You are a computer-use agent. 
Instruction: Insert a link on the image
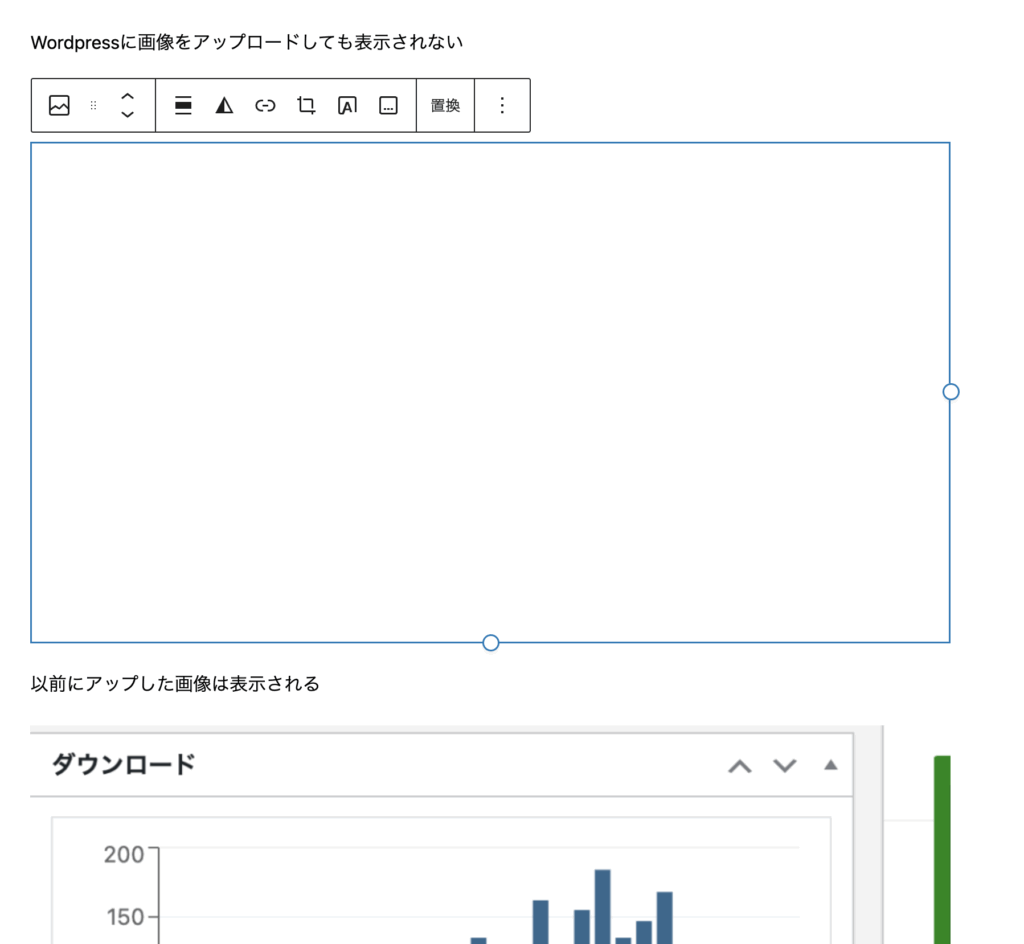[265, 105]
